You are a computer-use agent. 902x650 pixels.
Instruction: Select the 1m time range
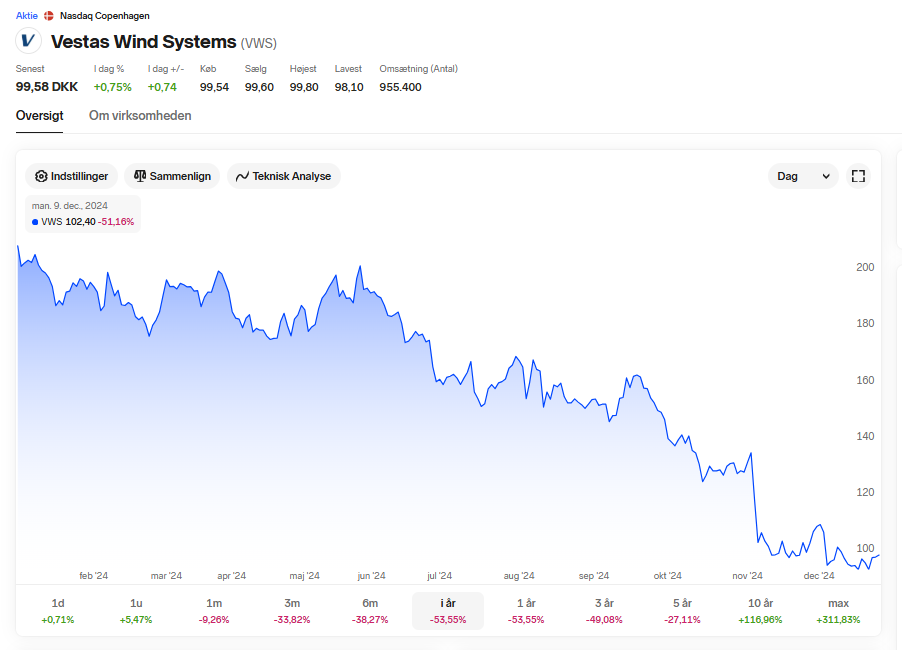point(214,611)
